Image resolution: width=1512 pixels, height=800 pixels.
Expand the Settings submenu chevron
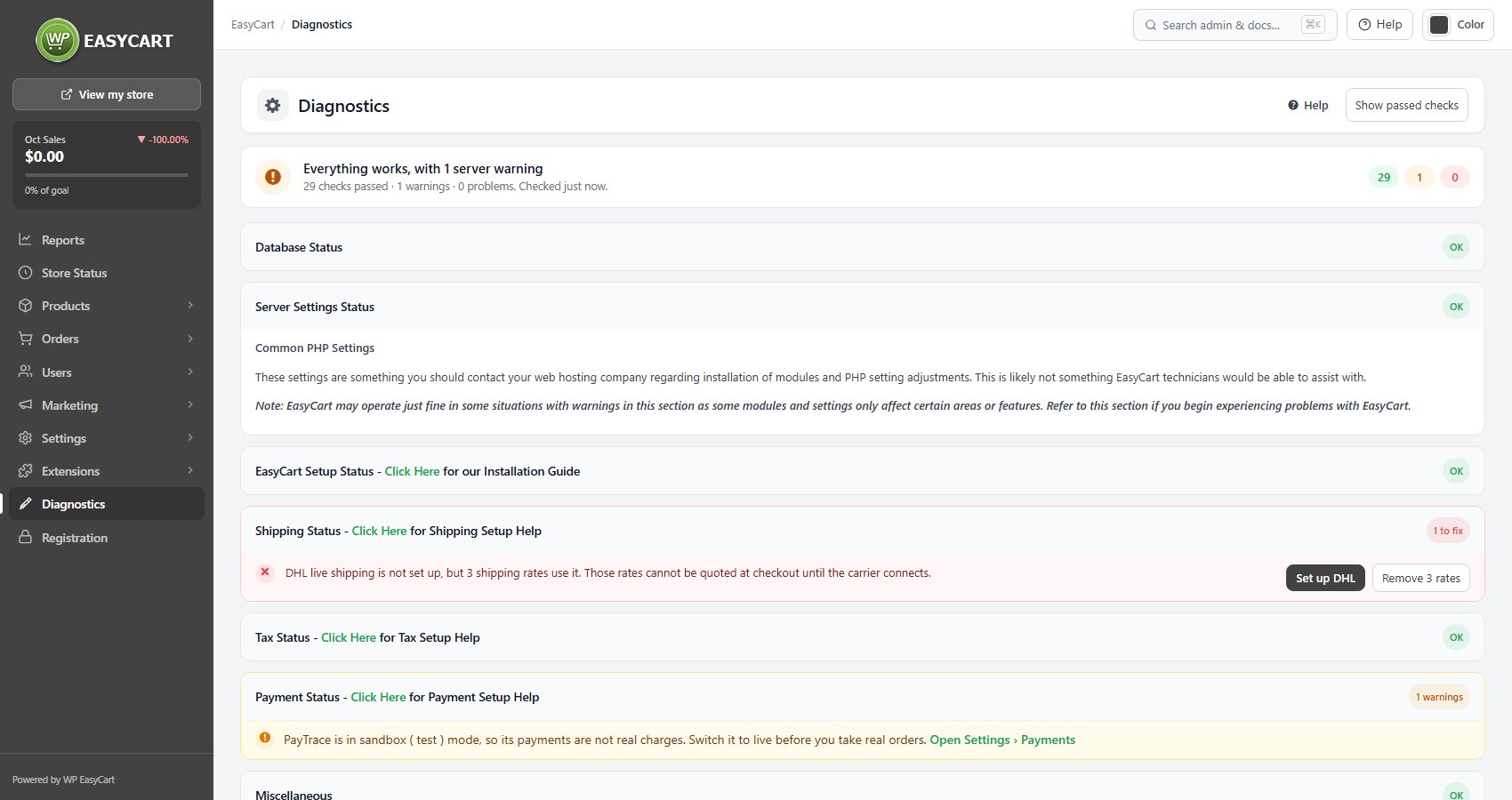pos(190,437)
